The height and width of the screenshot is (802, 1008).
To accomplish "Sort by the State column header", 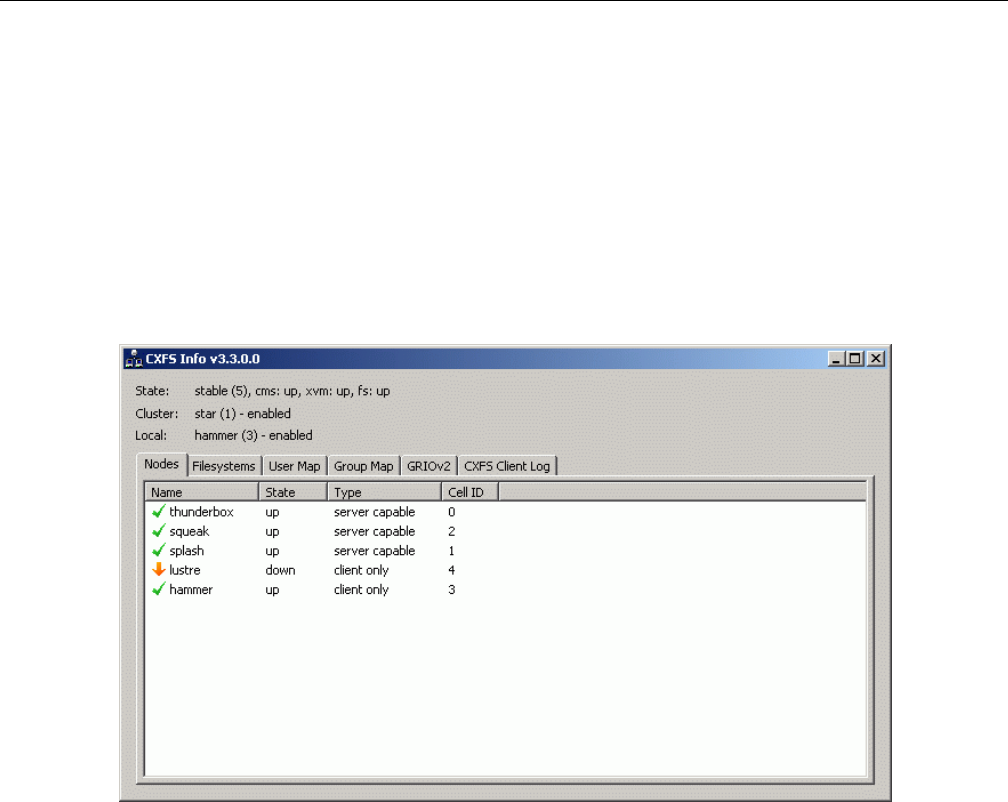I will click(x=293, y=492).
